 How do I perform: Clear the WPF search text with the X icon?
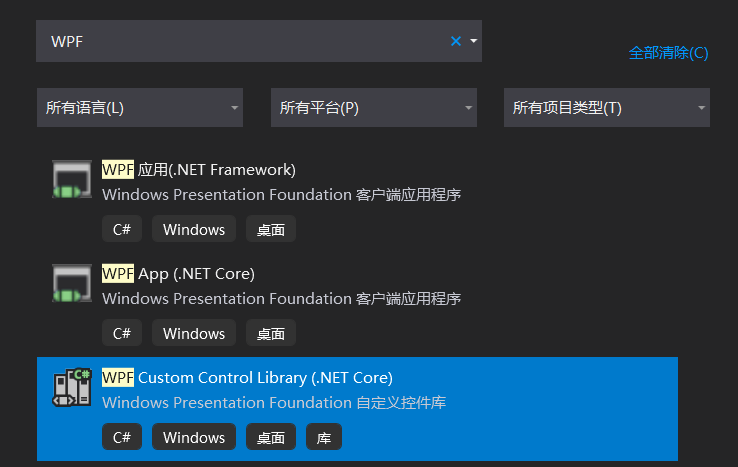pos(456,41)
